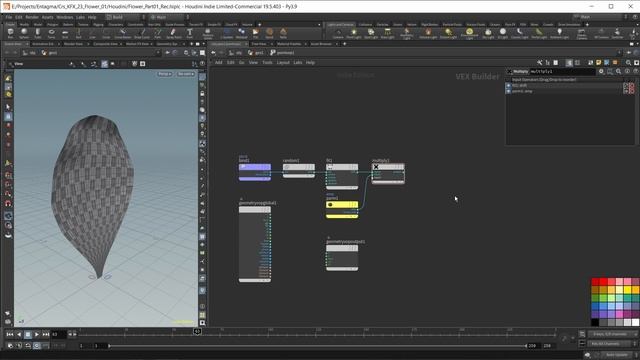Play the timeline forward
The image size is (640, 360).
point(37,335)
